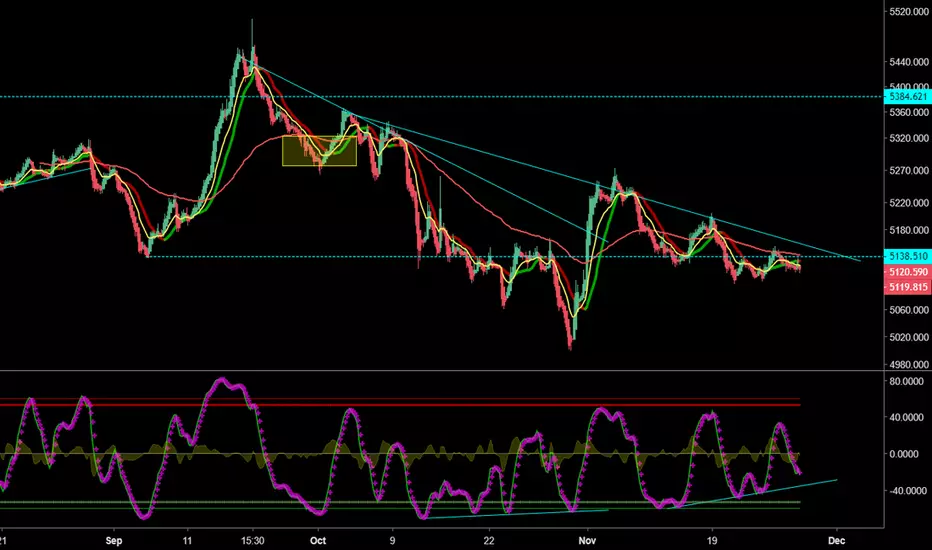Click the 4980.000 price axis value
Screen dimensions: 932x550
click(x=909, y=364)
